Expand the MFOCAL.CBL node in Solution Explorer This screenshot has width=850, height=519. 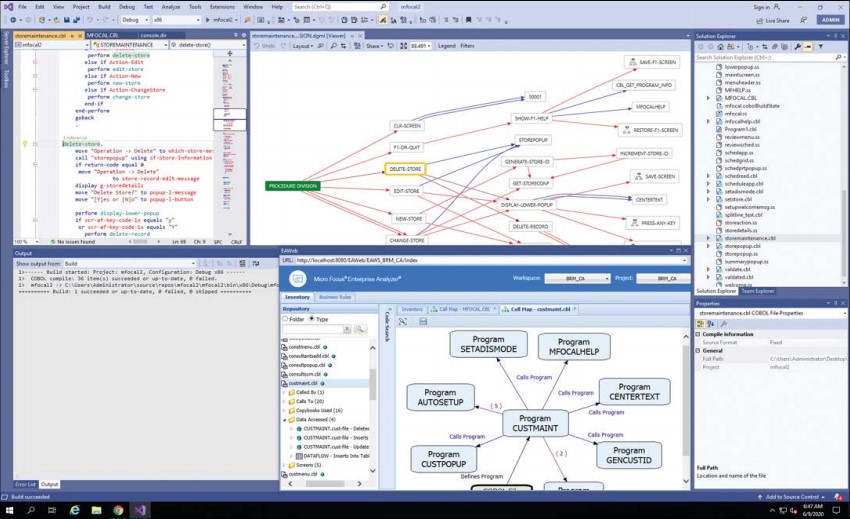(708, 98)
